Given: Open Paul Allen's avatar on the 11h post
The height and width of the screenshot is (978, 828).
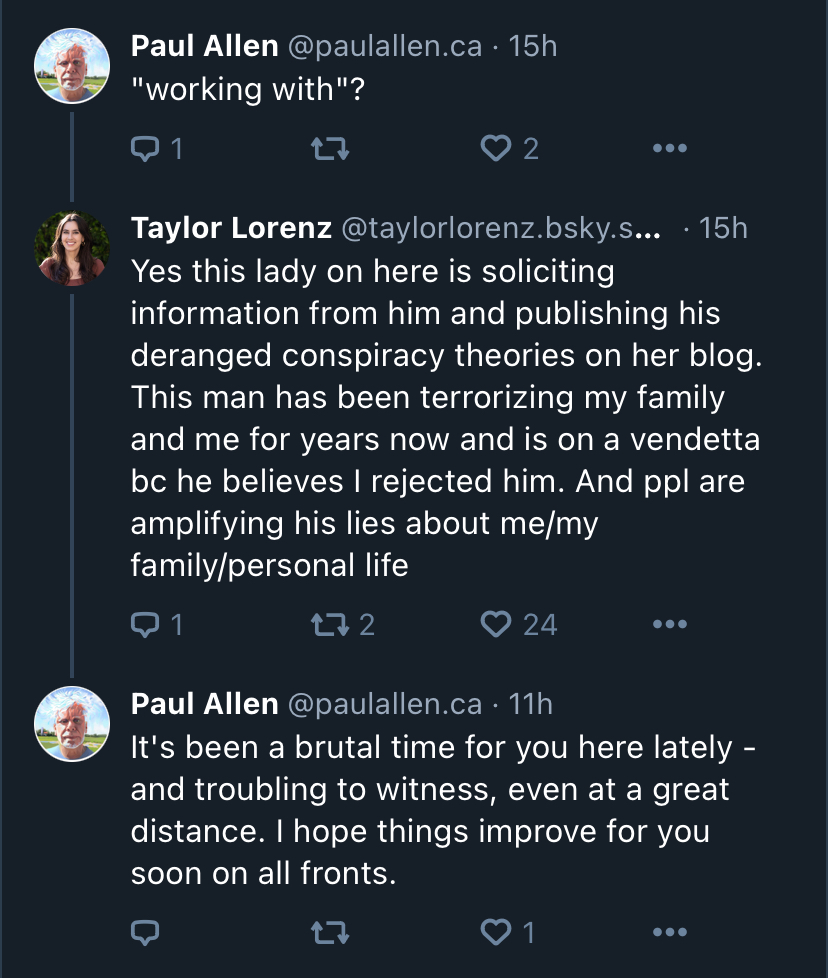Looking at the screenshot, I should 72,724.
